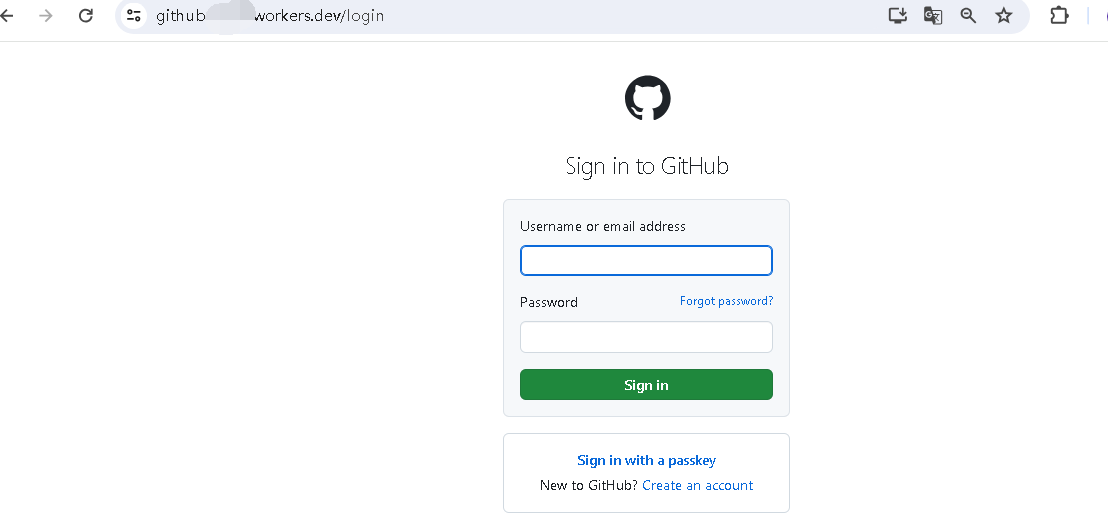Click the Sign in to GitHub heading
This screenshot has height=531, width=1108.
[647, 166]
